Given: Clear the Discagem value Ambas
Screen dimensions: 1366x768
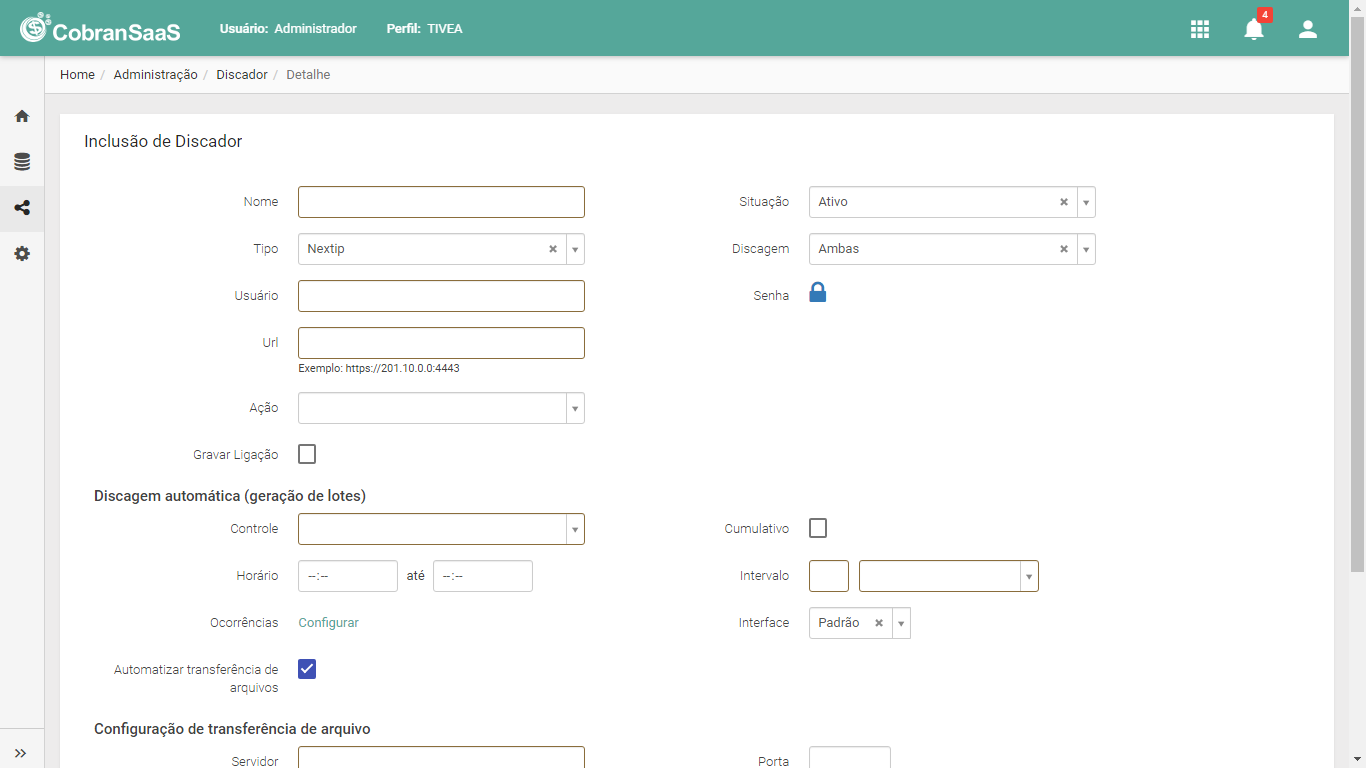Looking at the screenshot, I should pyautogui.click(x=1064, y=249).
